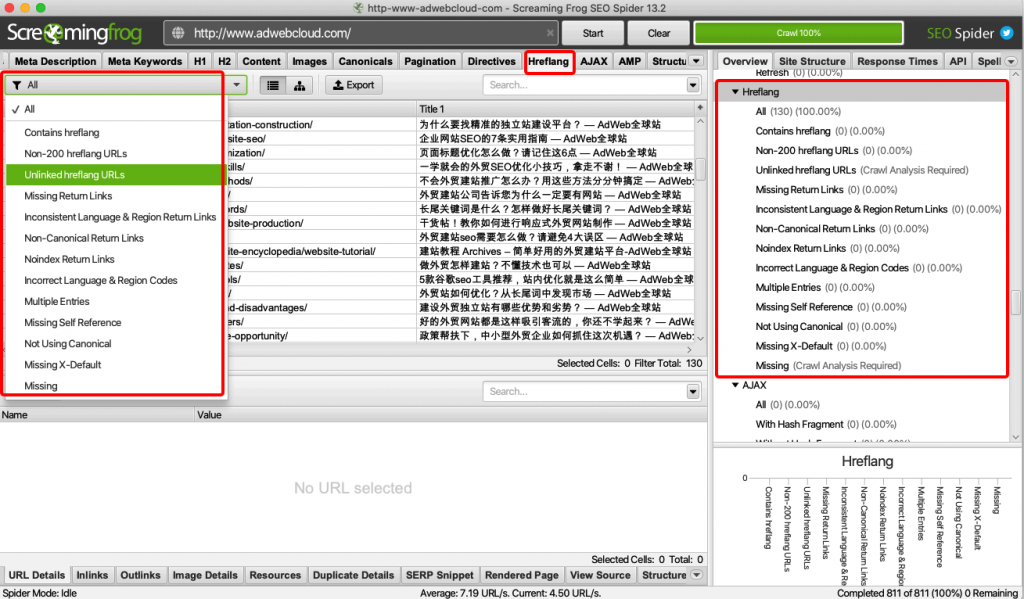Show more bottom tabs via the overflow arrow
The image size is (1024, 599).
coord(697,575)
